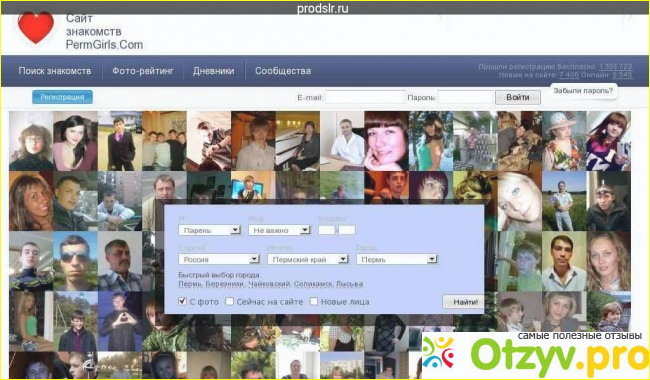Go to the Фото-рейтинг section
This screenshot has height=380, width=650.
point(143,71)
